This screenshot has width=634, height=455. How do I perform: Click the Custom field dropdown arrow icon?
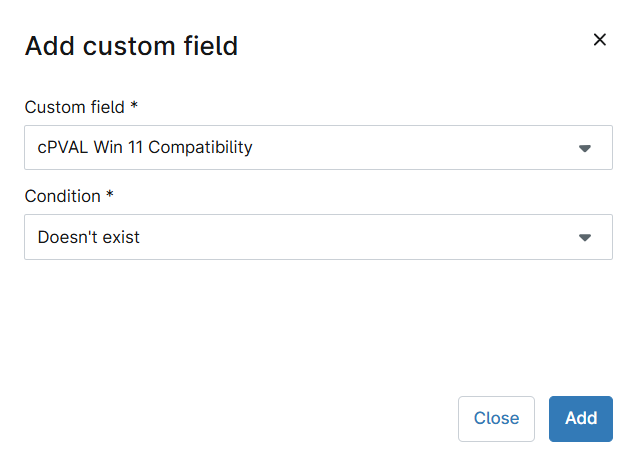click(x=585, y=148)
